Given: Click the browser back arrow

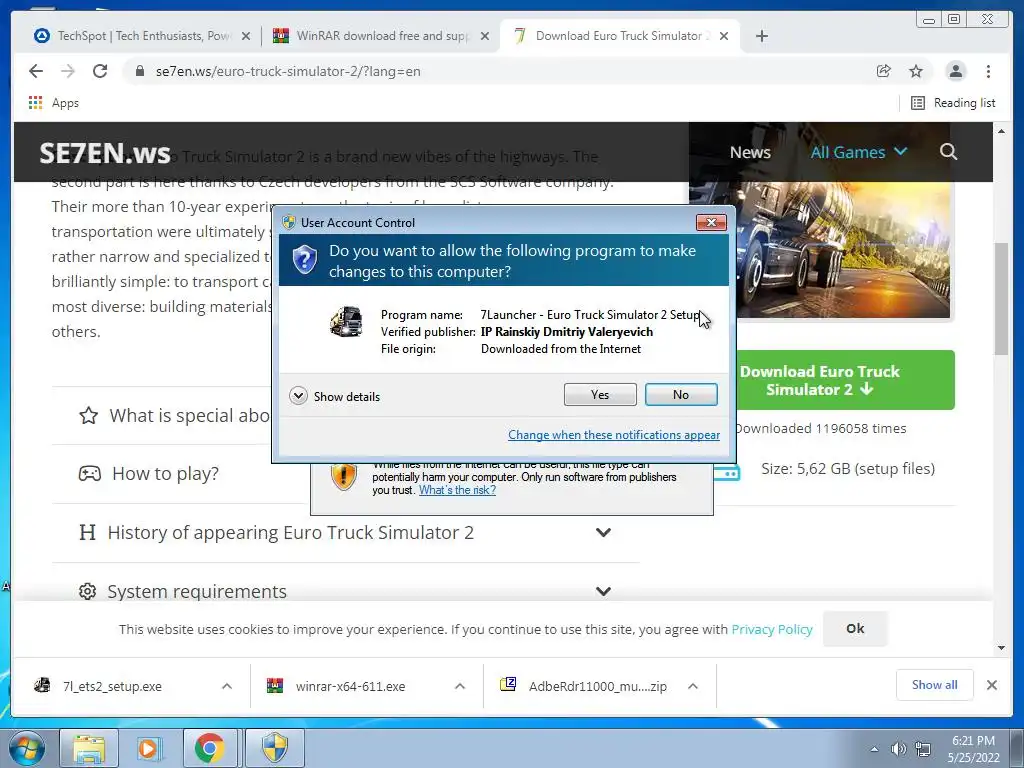Looking at the screenshot, I should tap(36, 71).
